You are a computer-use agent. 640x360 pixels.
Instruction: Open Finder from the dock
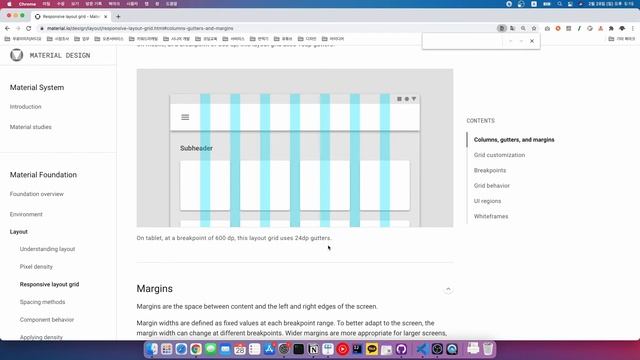pos(152,349)
